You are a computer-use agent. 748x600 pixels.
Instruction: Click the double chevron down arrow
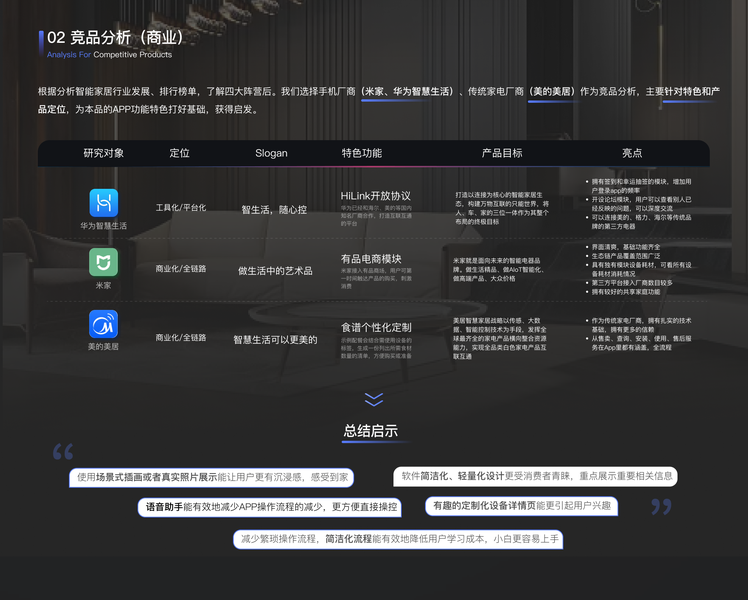click(x=374, y=399)
